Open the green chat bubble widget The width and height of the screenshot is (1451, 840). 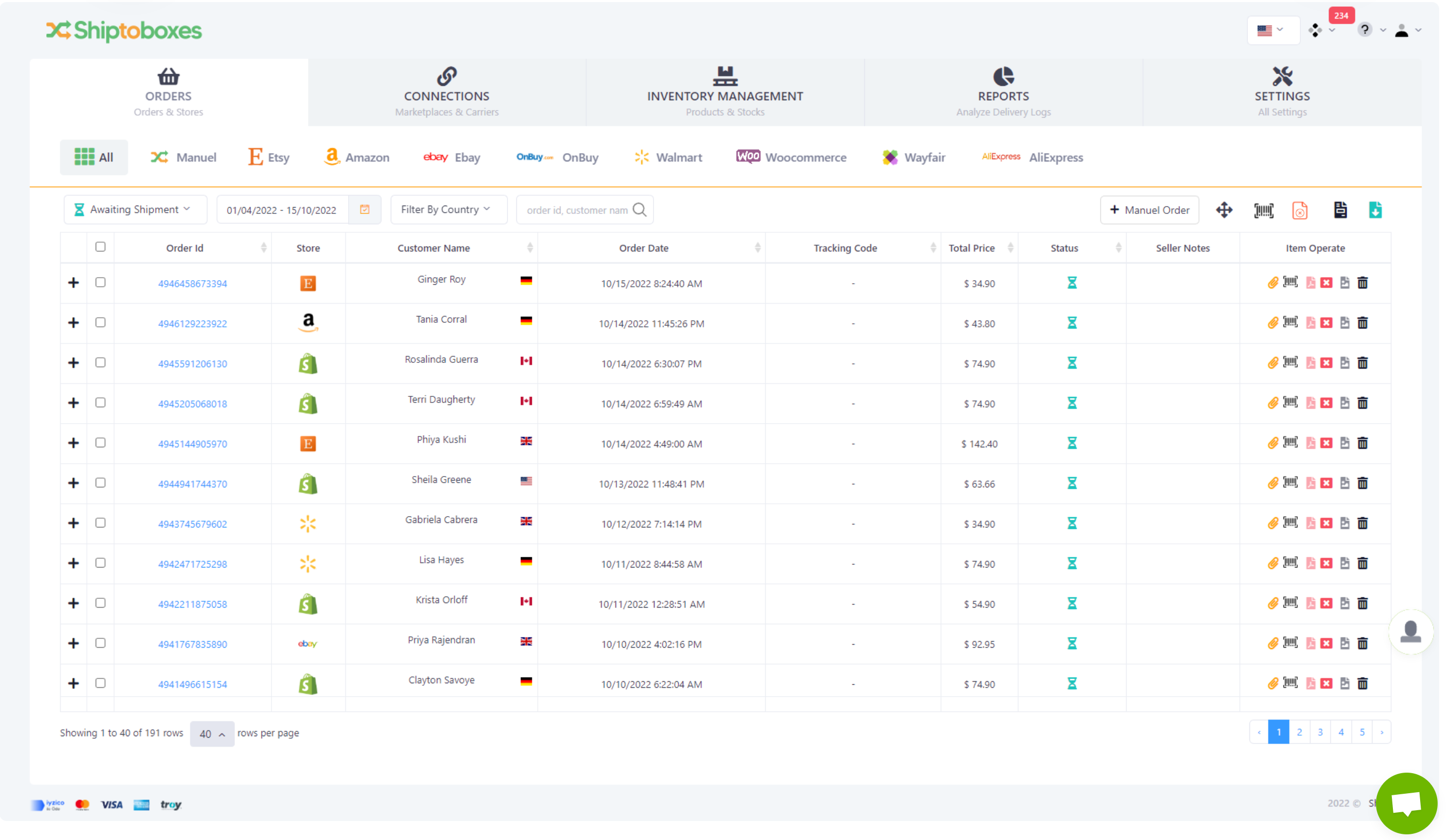click(x=1406, y=802)
